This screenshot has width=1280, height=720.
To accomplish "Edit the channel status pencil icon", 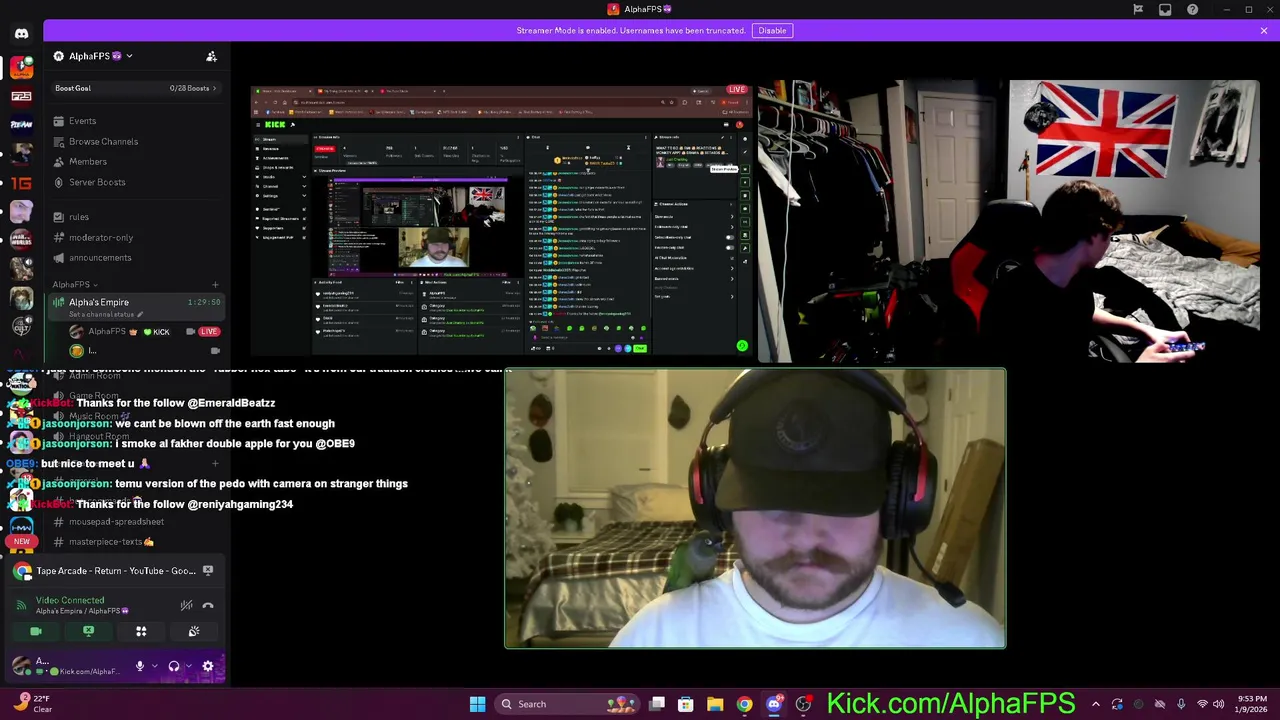I will click(140, 314).
